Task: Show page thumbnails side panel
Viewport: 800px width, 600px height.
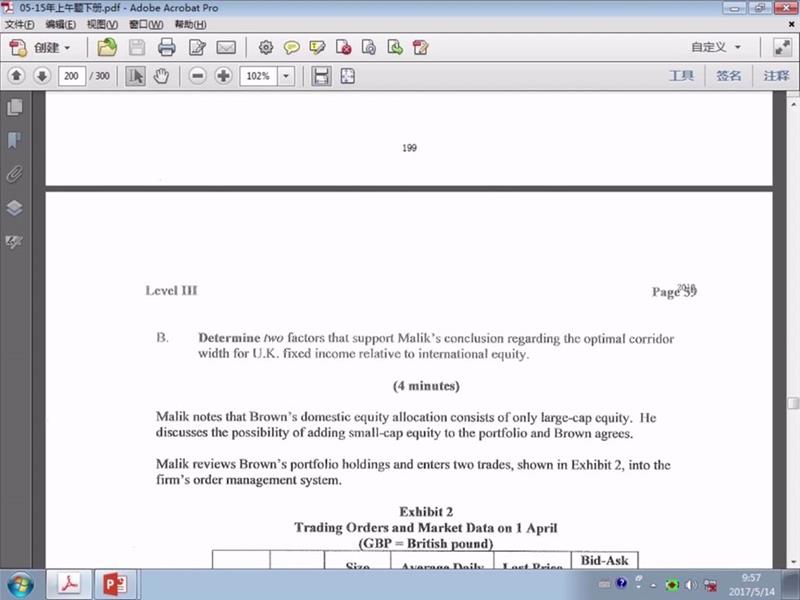Action: (x=15, y=107)
